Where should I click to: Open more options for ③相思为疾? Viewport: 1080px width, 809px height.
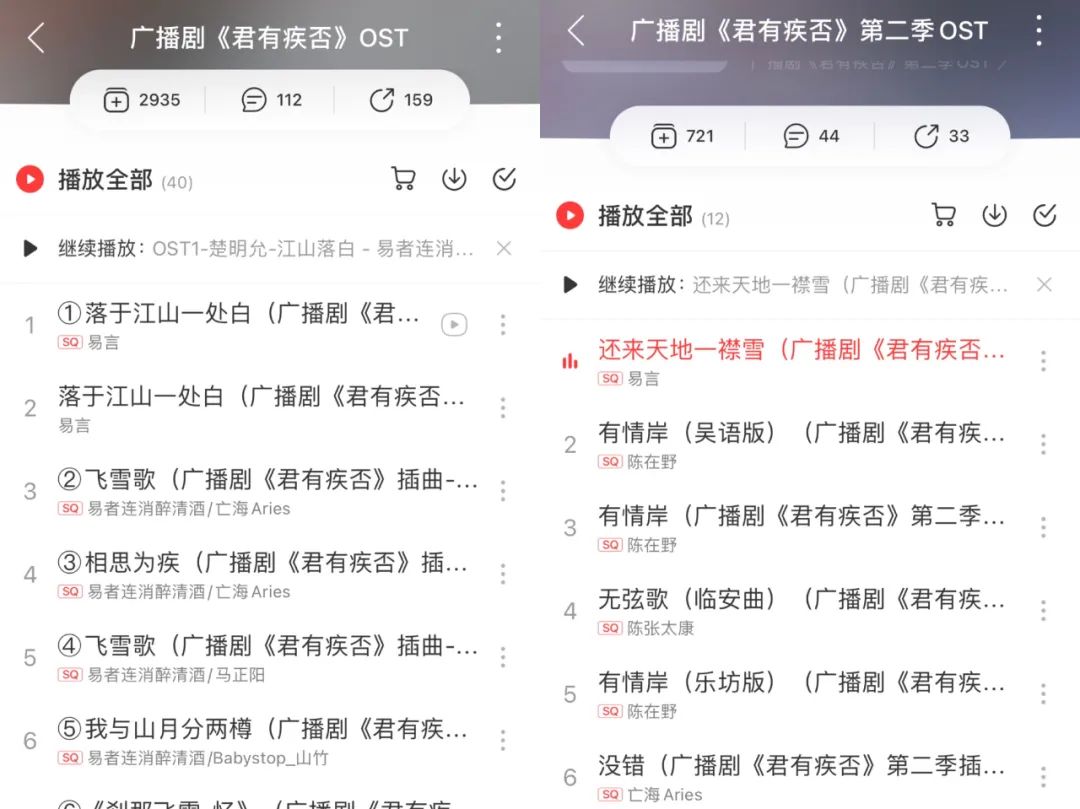(x=503, y=574)
